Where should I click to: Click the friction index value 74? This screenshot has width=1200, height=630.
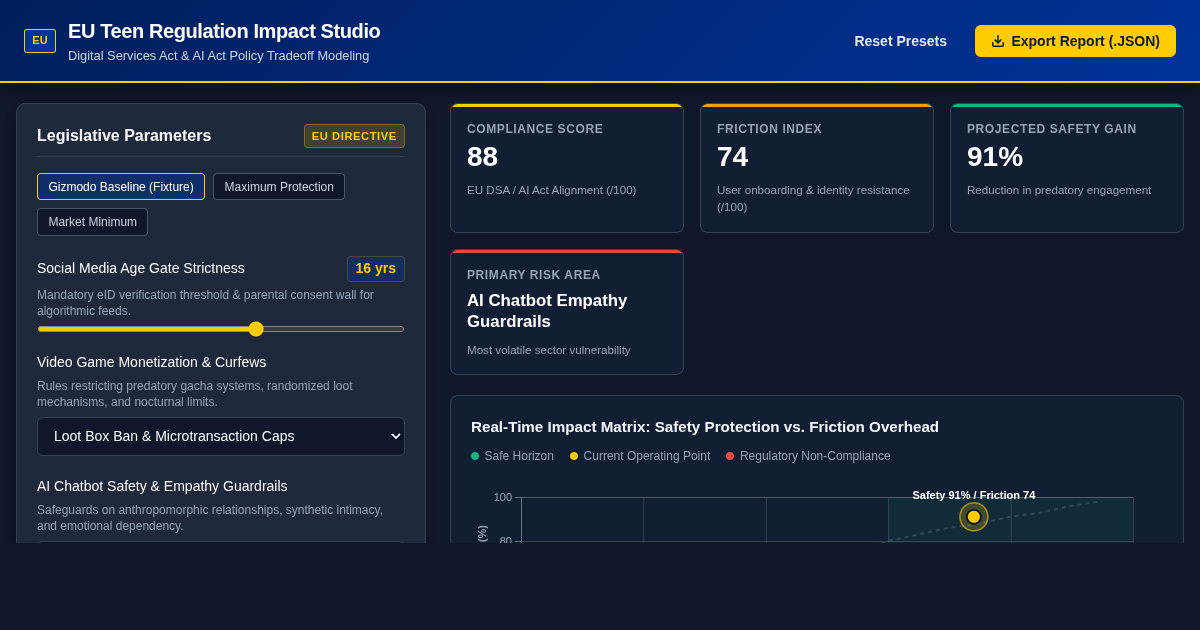coord(732,157)
